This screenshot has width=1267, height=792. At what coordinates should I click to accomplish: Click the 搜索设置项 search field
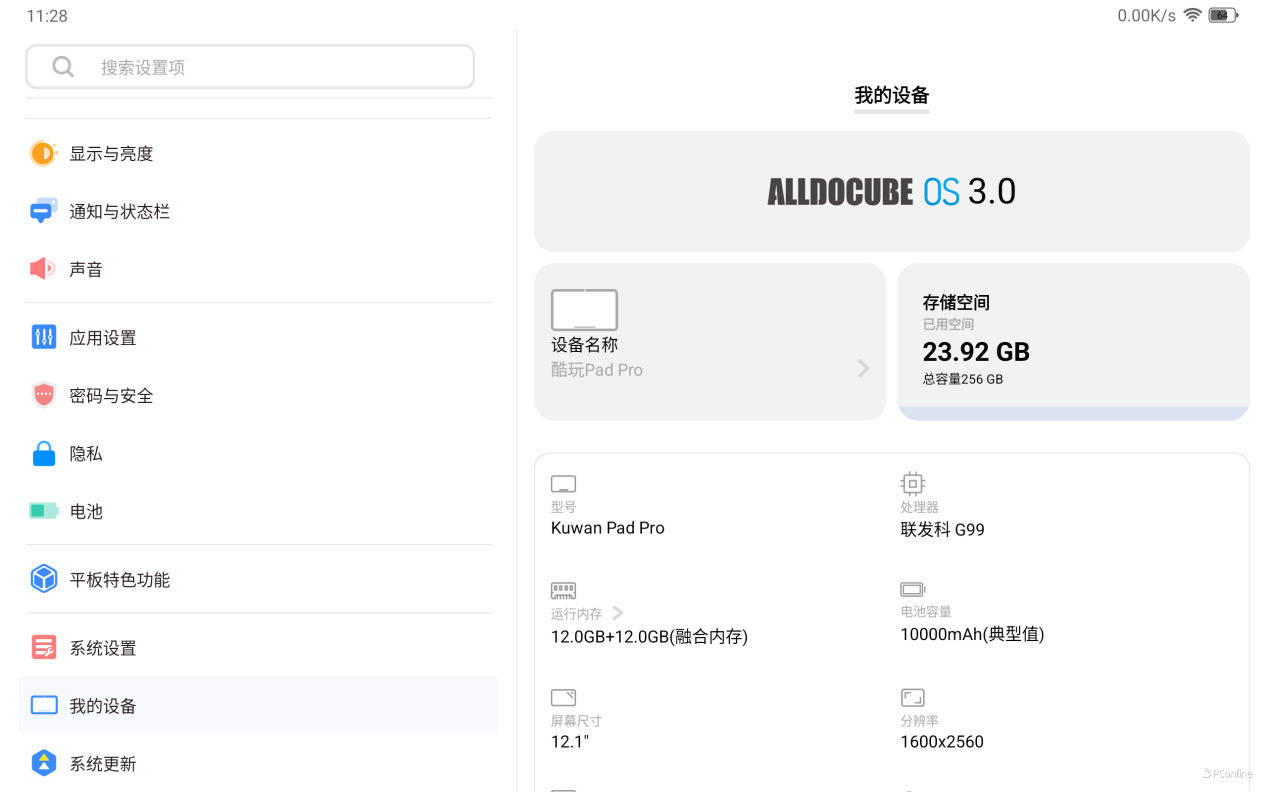coord(250,67)
